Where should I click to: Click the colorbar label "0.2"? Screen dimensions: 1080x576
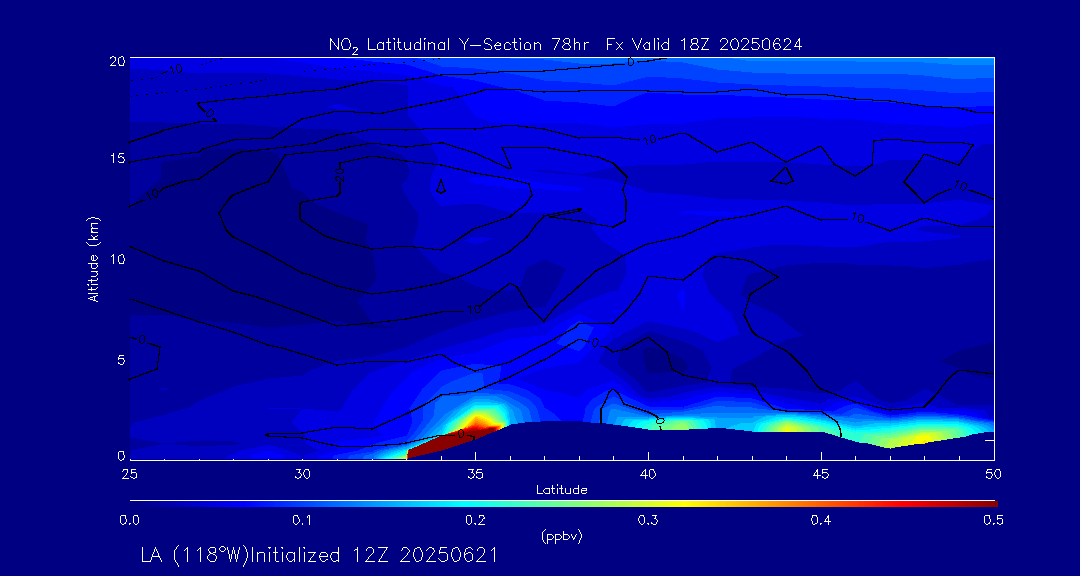475,521
